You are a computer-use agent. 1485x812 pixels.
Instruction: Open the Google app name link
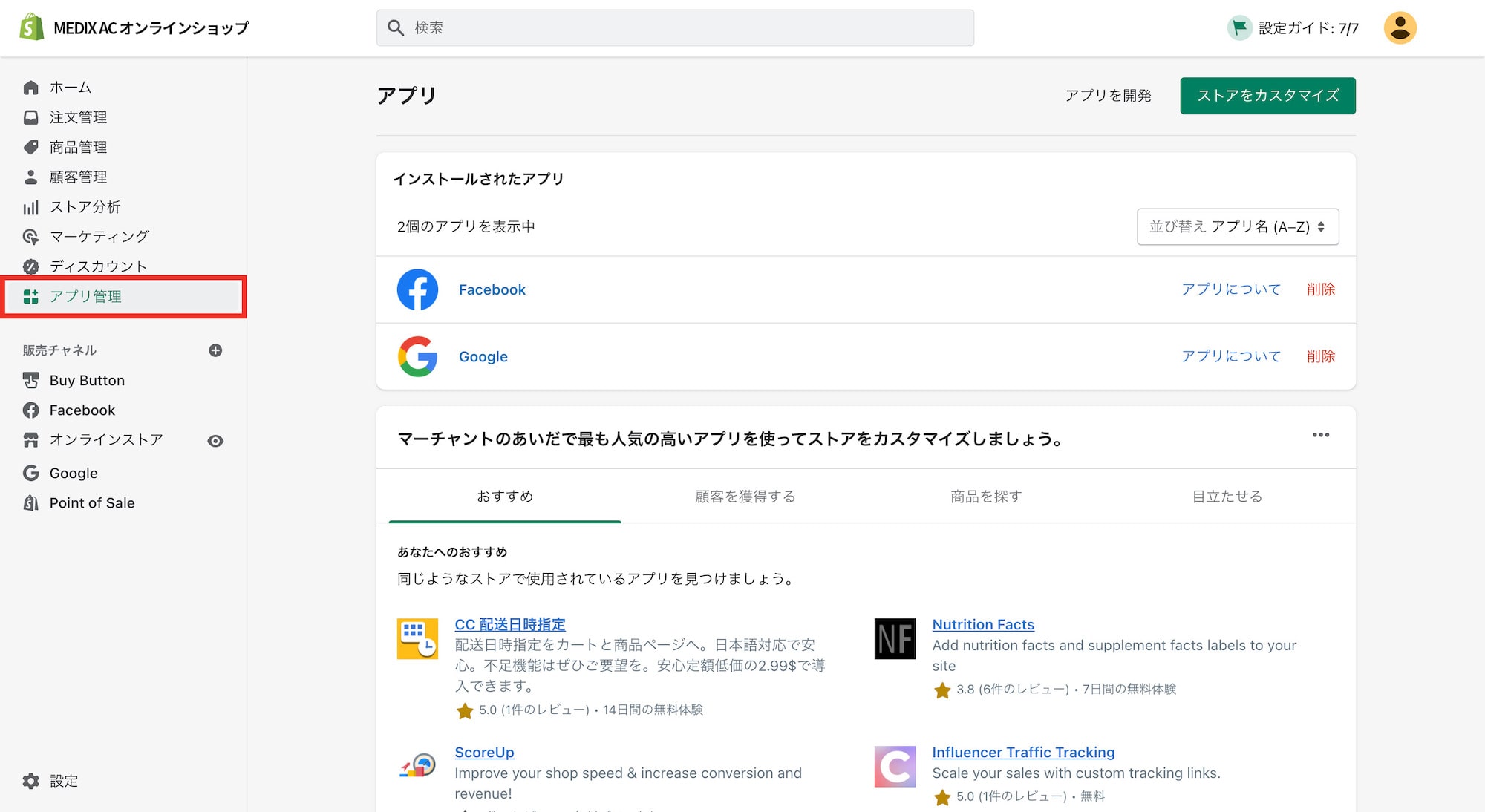pos(483,356)
